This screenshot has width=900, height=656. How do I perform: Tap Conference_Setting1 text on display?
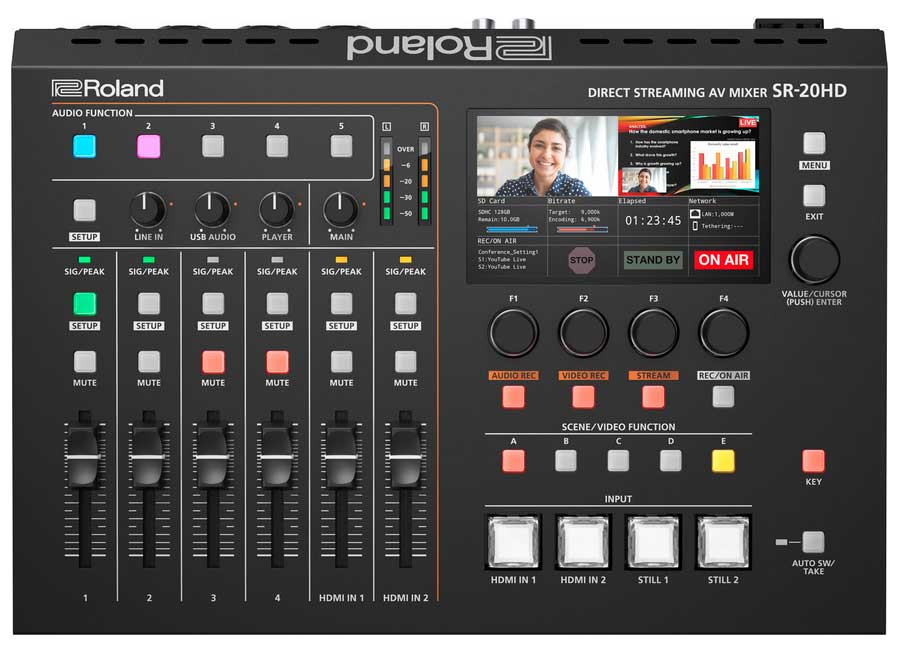pyautogui.click(x=509, y=252)
